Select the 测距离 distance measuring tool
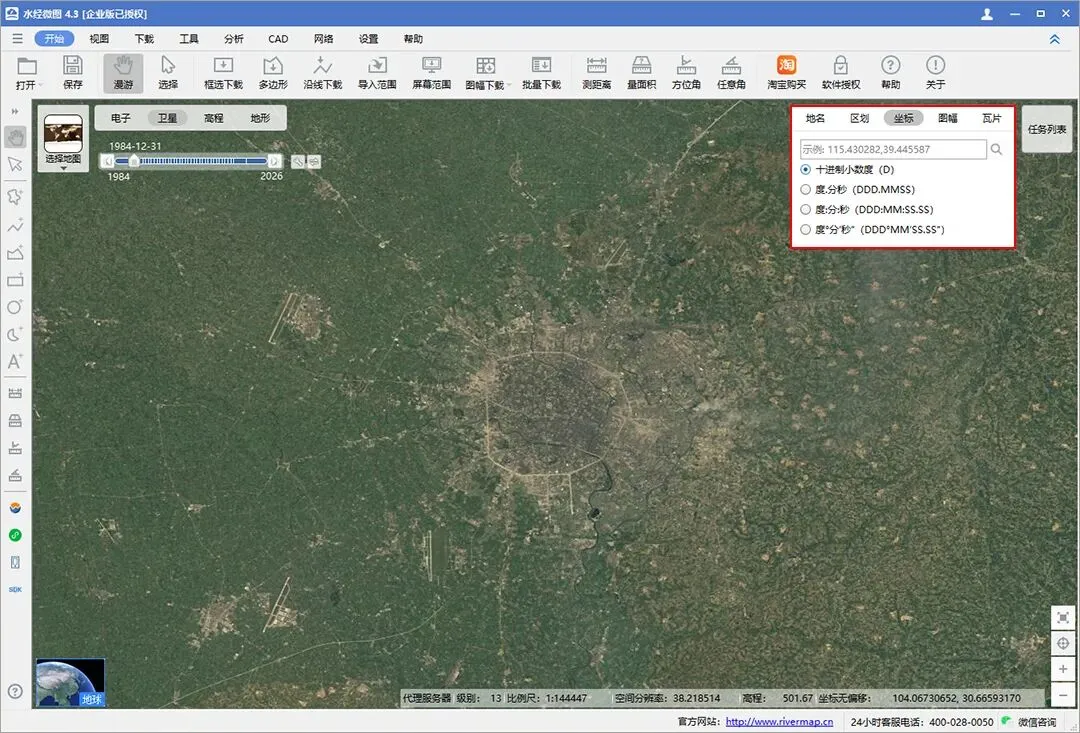Viewport: 1080px width, 733px height. coord(596,73)
